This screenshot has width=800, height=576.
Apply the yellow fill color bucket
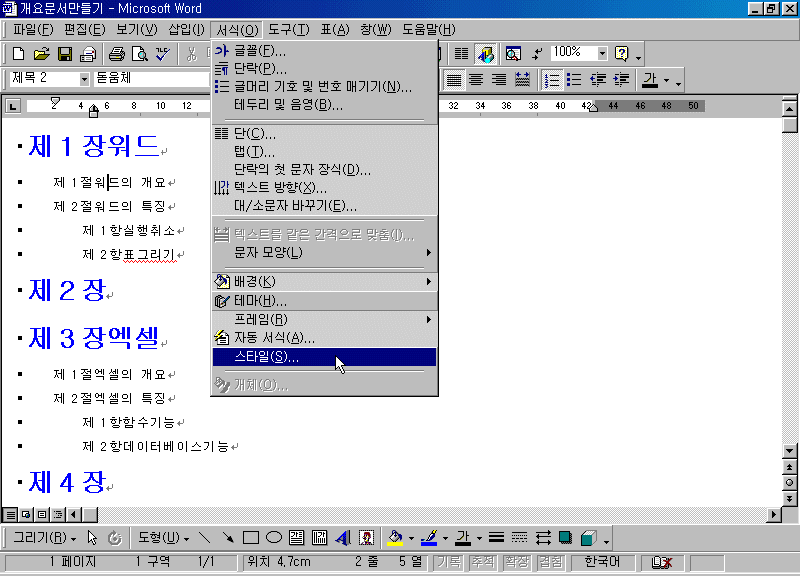coord(395,538)
